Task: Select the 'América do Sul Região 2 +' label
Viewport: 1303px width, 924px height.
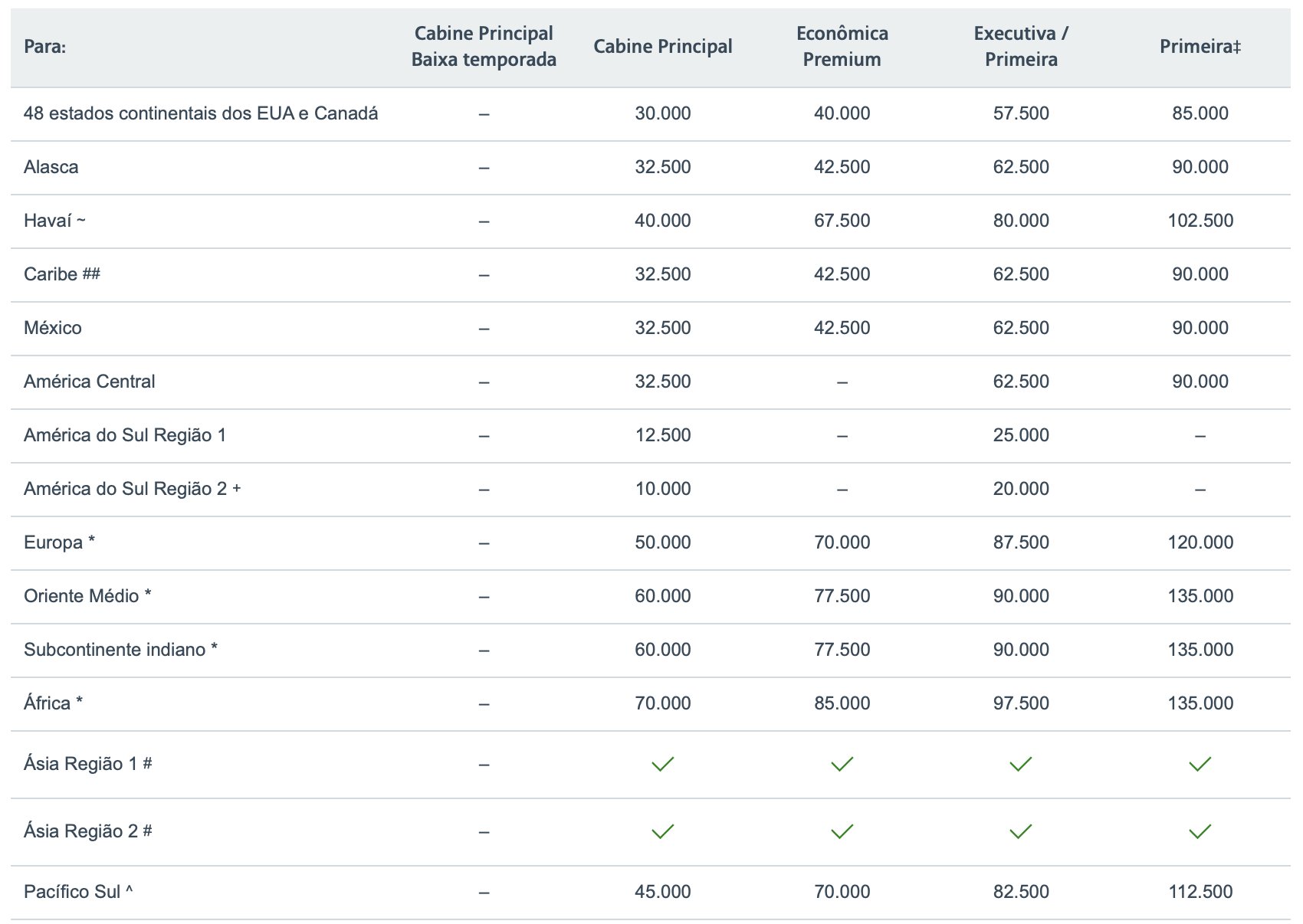Action: click(132, 489)
